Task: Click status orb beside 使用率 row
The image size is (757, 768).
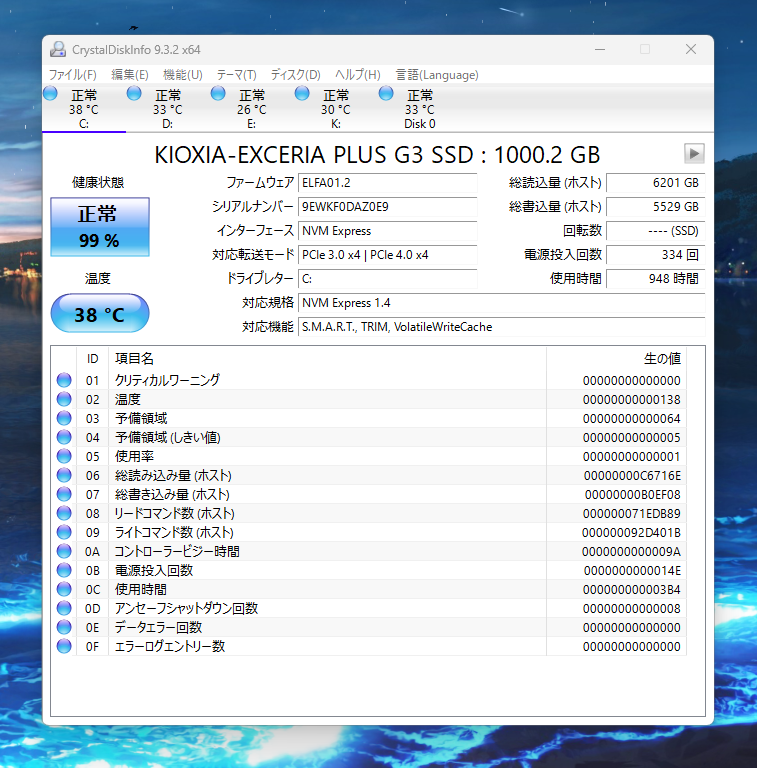Action: [x=64, y=456]
